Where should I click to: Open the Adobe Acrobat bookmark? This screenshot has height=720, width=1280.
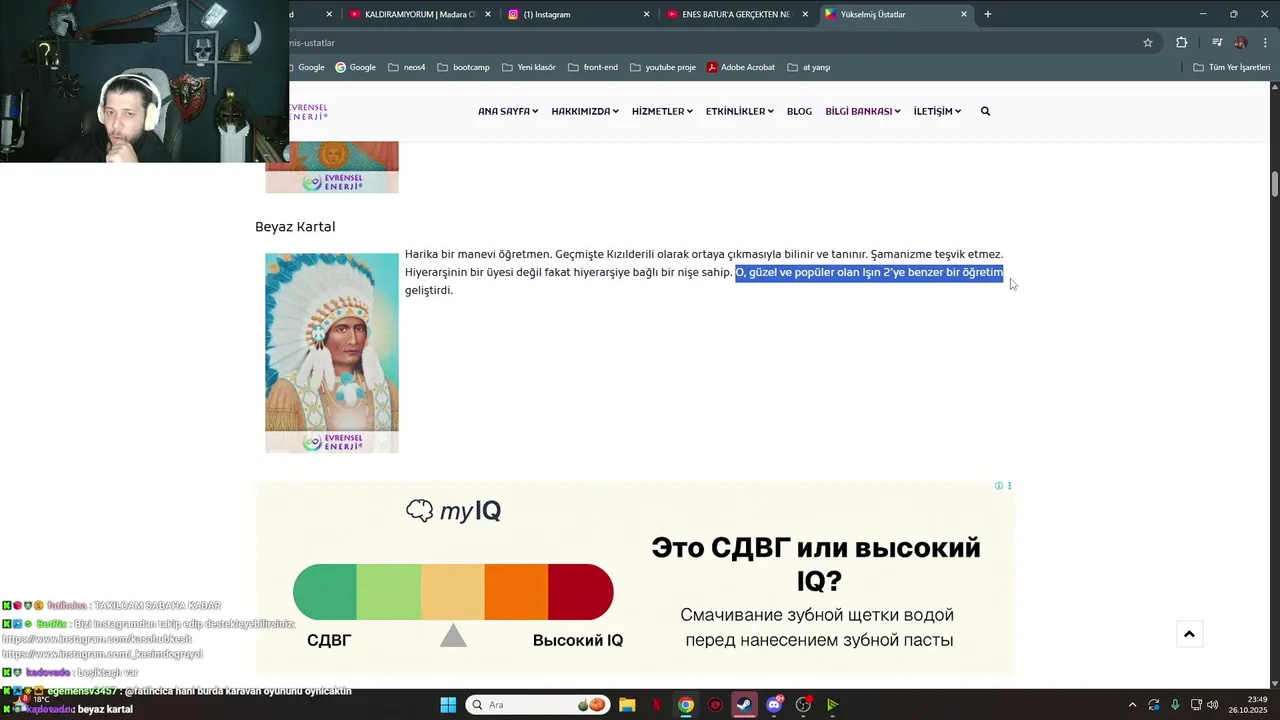(740, 67)
